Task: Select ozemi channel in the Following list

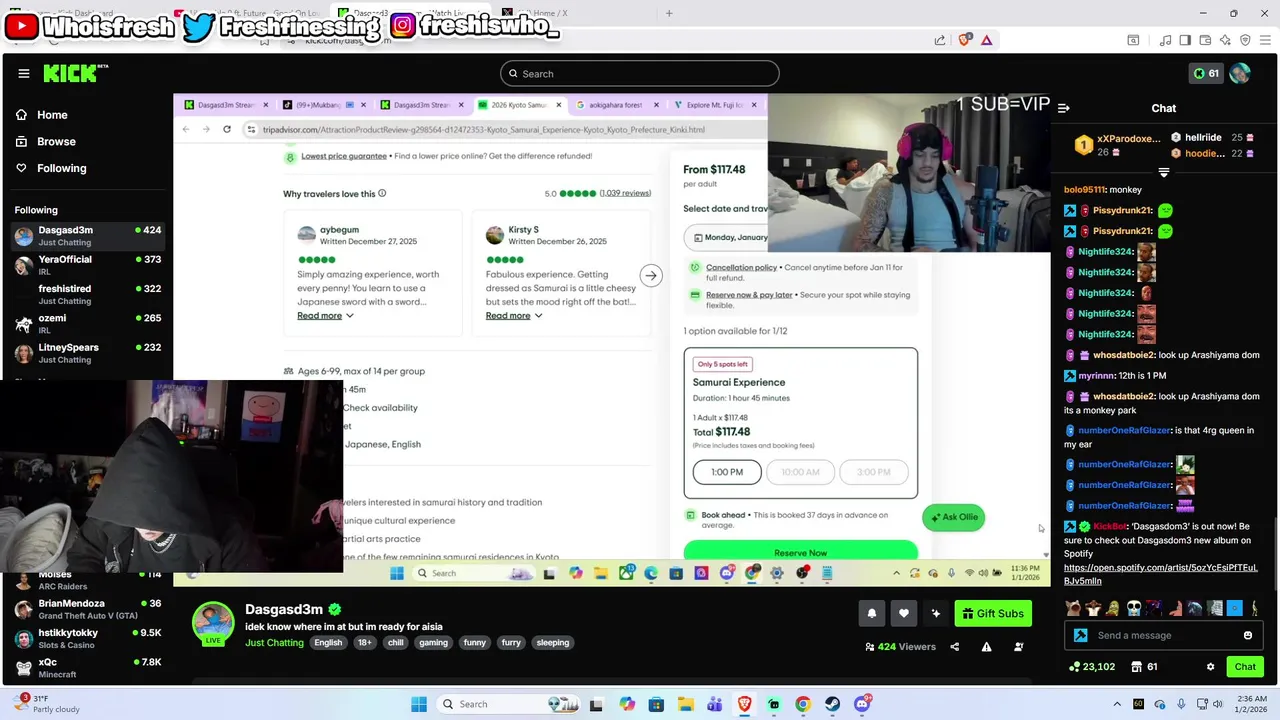Action: (87, 323)
